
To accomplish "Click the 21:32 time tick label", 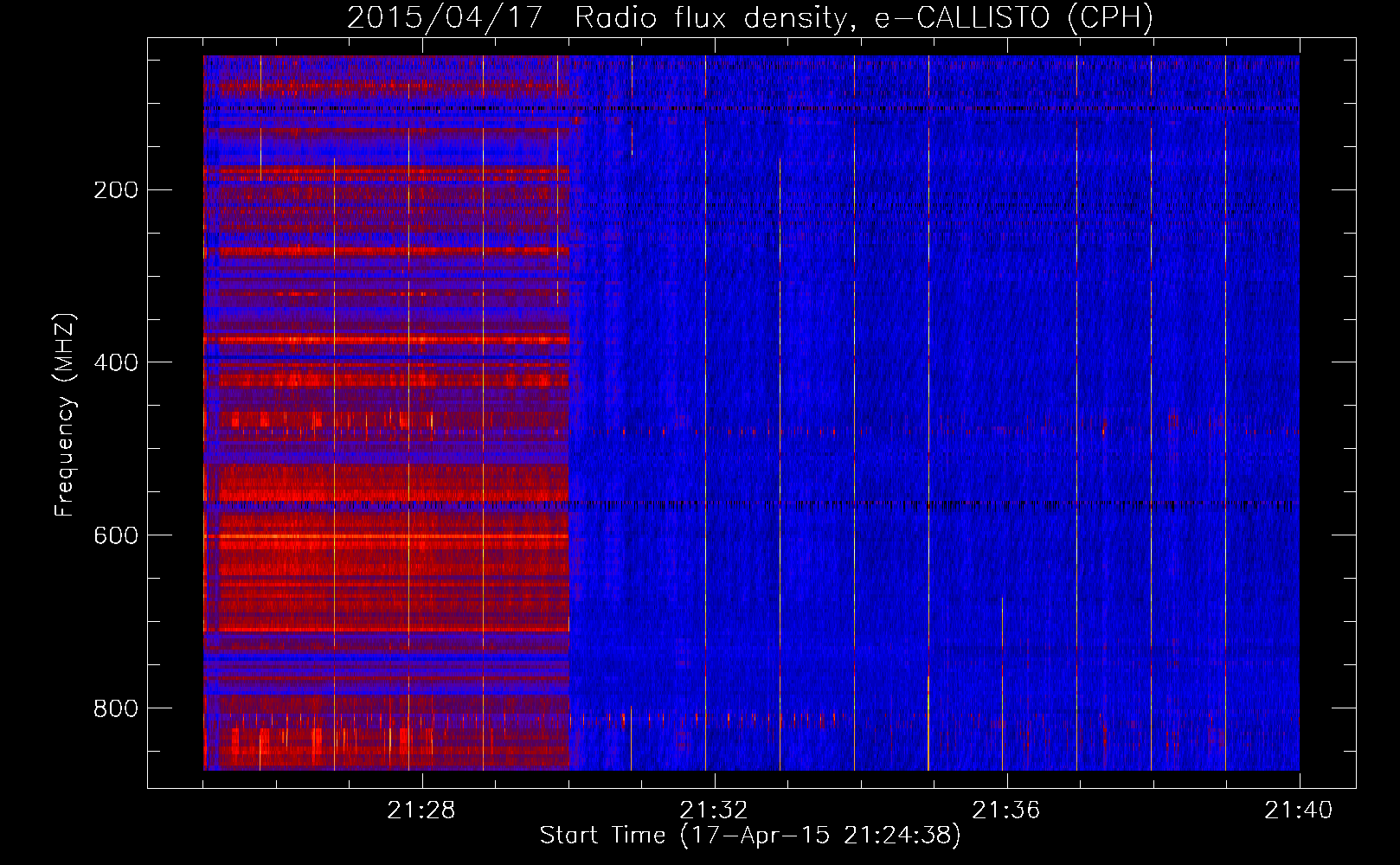I will [714, 811].
